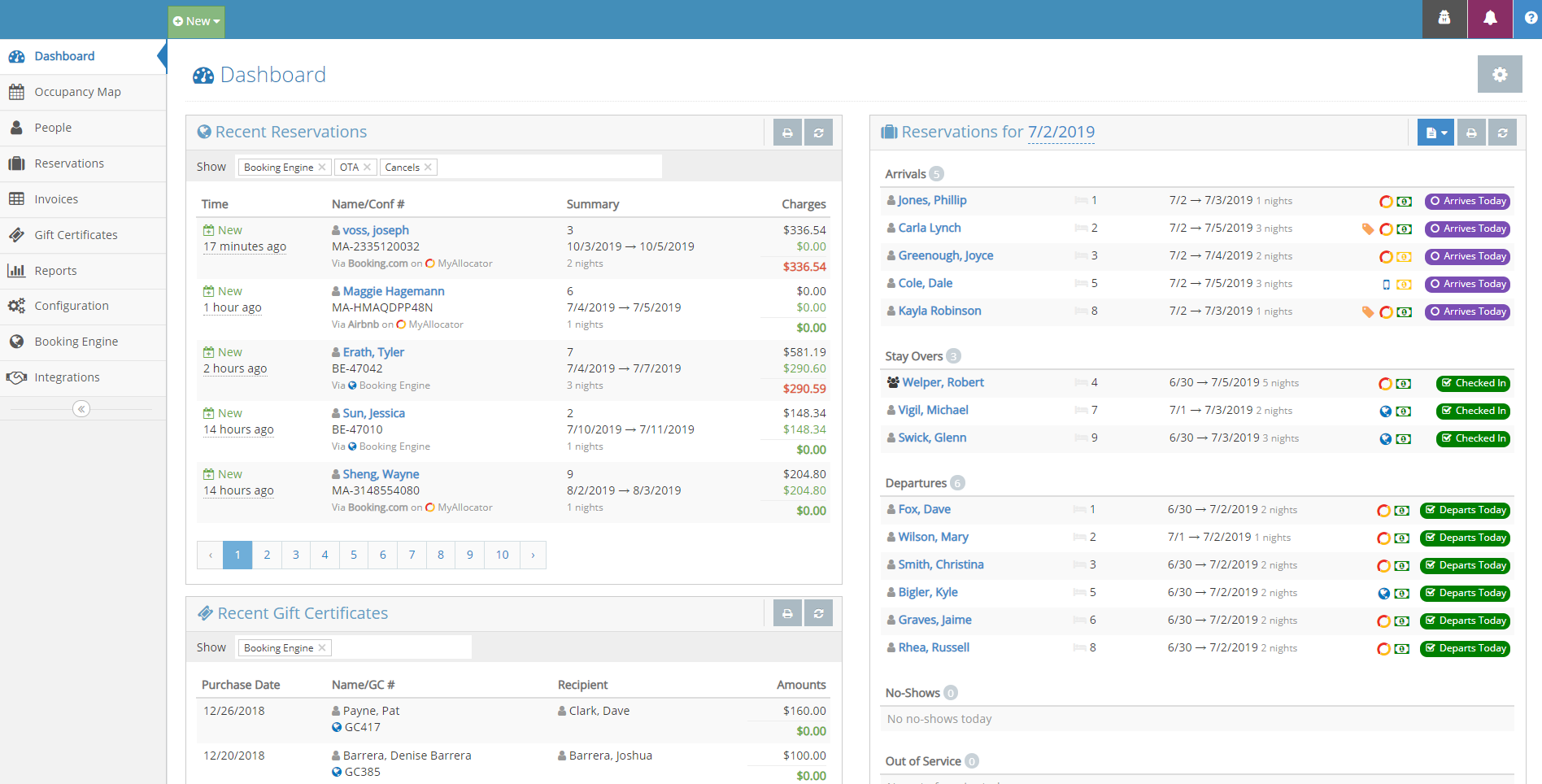Refresh the Recent Reservations panel
This screenshot has height=784, width=1542.
pos(819,133)
